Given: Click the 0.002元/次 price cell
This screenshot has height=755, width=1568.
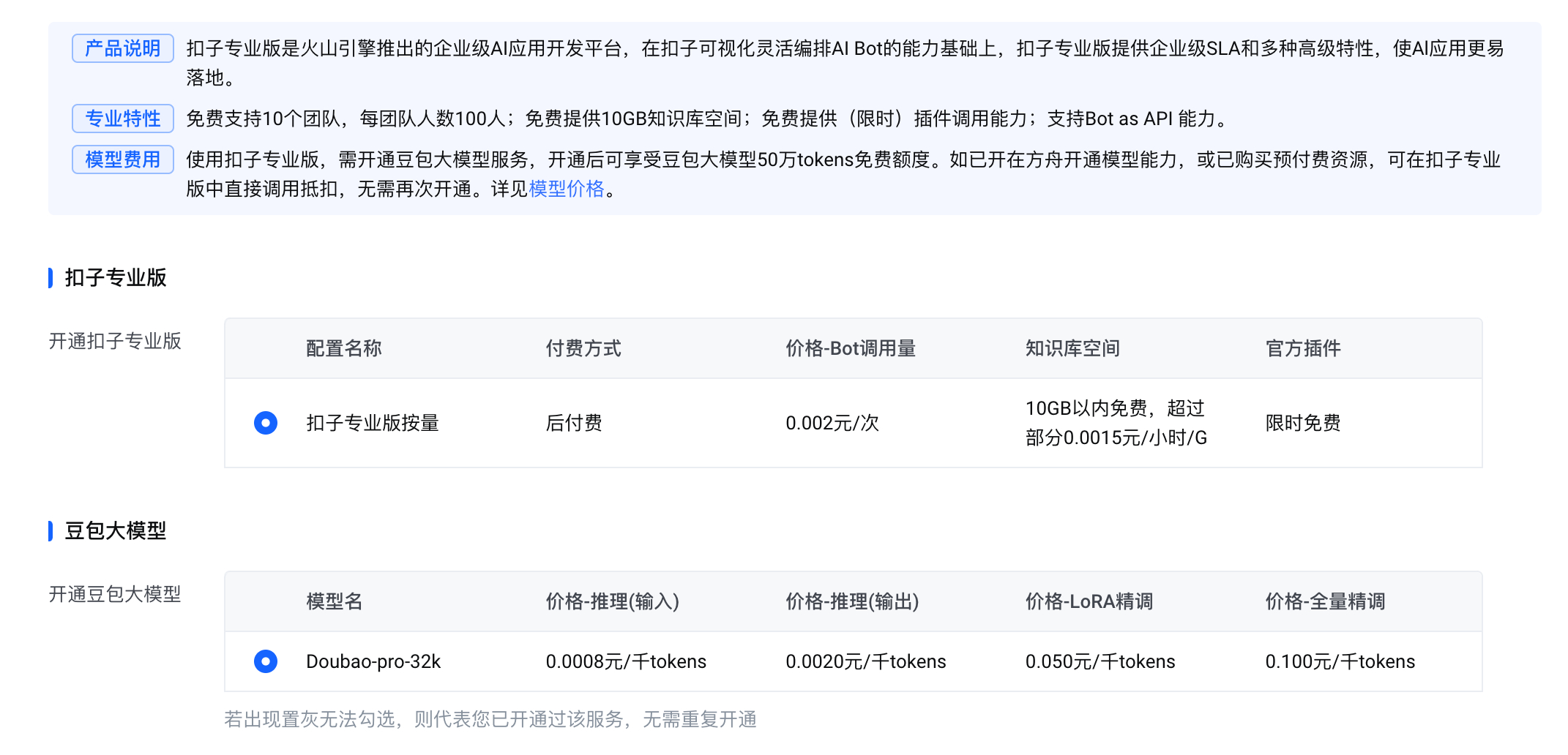Looking at the screenshot, I should [832, 423].
